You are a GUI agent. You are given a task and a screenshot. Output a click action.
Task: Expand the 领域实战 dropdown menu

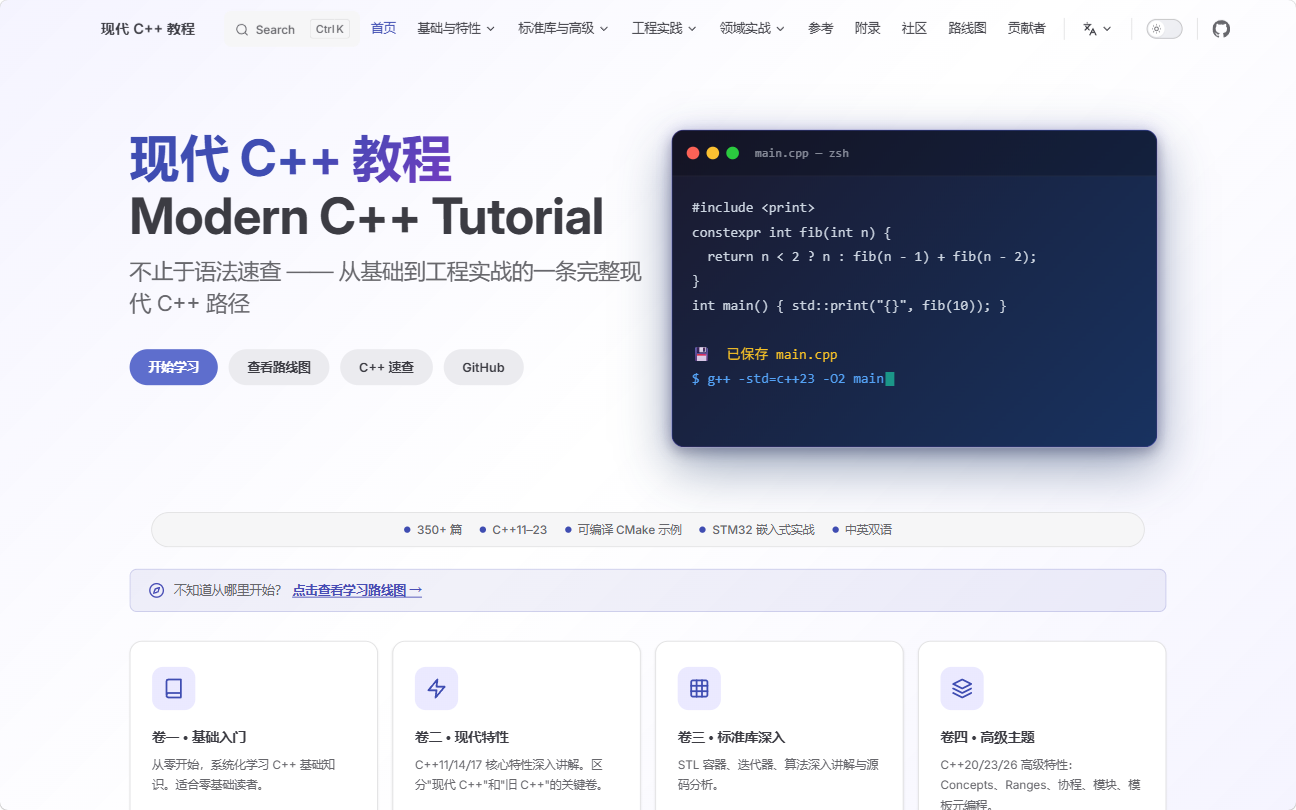752,29
